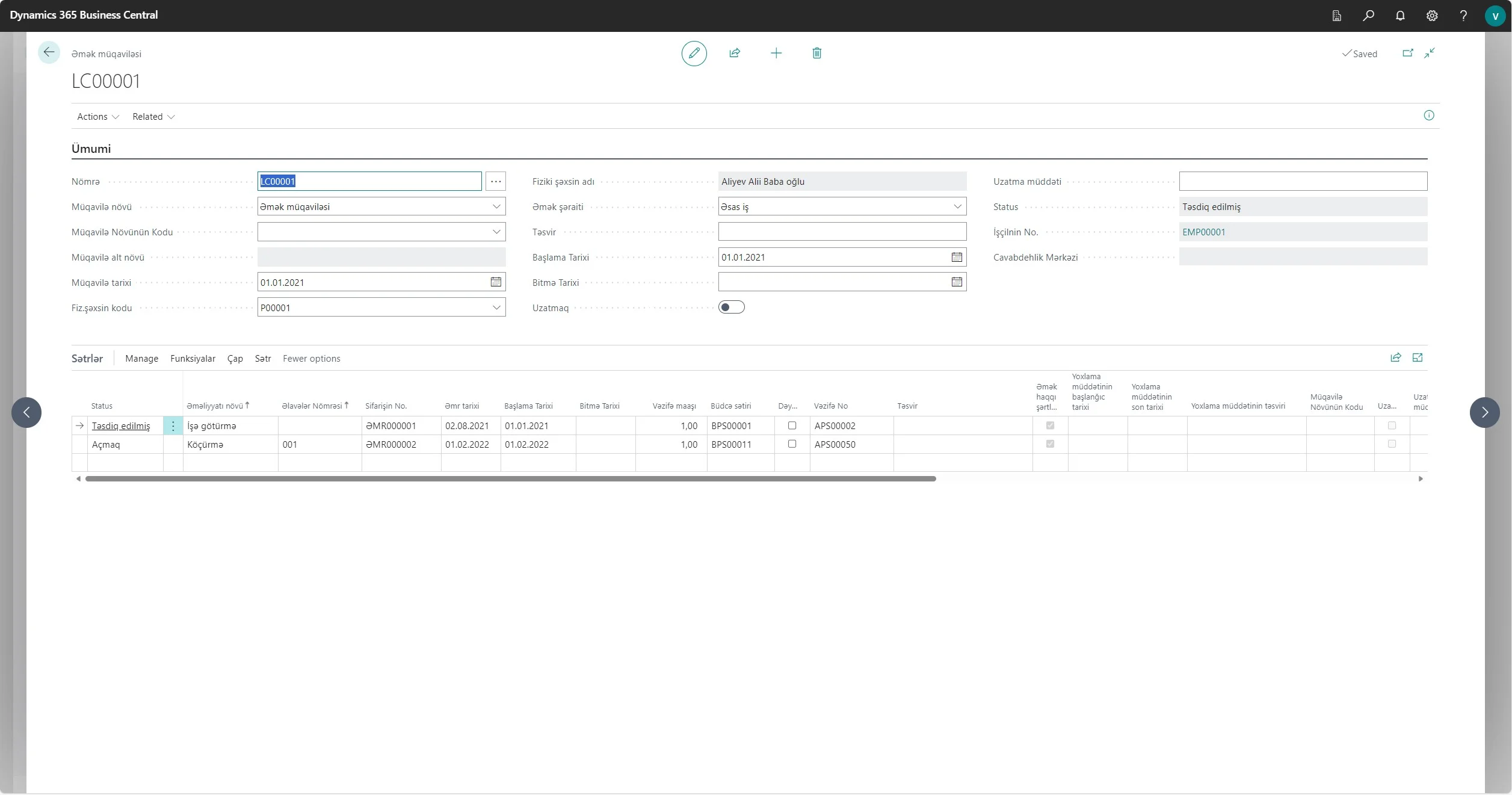Open calendar picker for Bitmə Tarixi
The width and height of the screenshot is (1512, 795).
pyautogui.click(x=957, y=282)
